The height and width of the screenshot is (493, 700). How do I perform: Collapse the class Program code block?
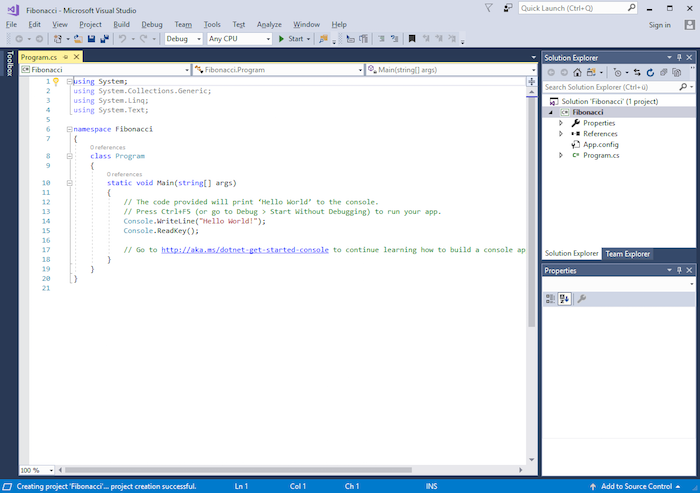pyautogui.click(x=70, y=156)
